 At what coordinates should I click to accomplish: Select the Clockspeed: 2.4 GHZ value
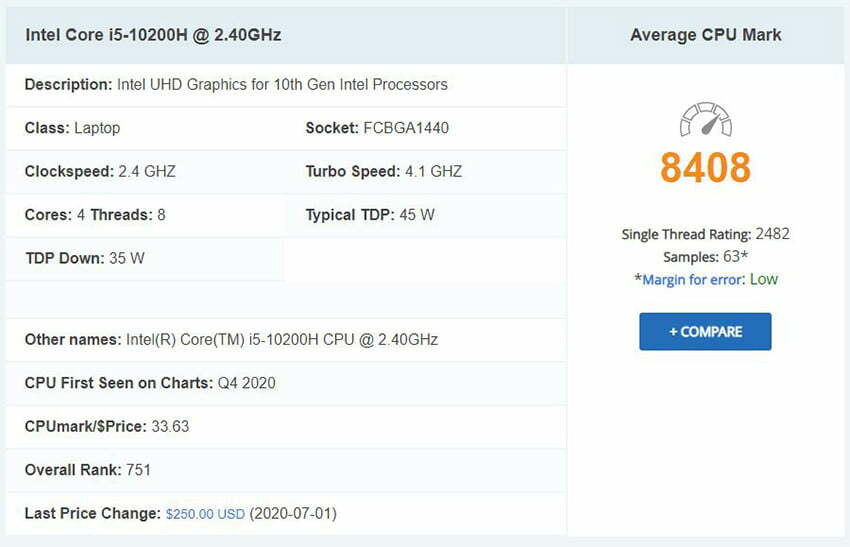point(100,171)
